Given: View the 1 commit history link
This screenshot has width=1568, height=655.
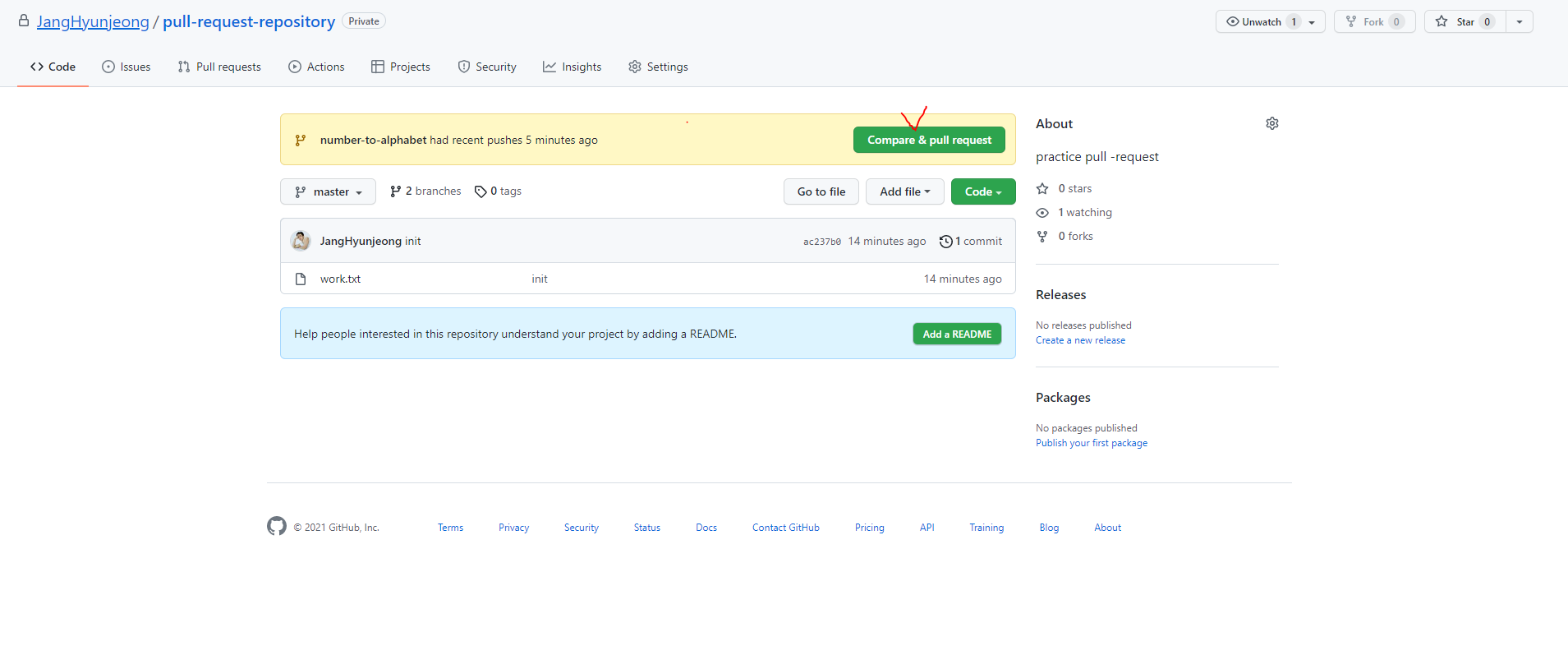Looking at the screenshot, I should pos(971,241).
